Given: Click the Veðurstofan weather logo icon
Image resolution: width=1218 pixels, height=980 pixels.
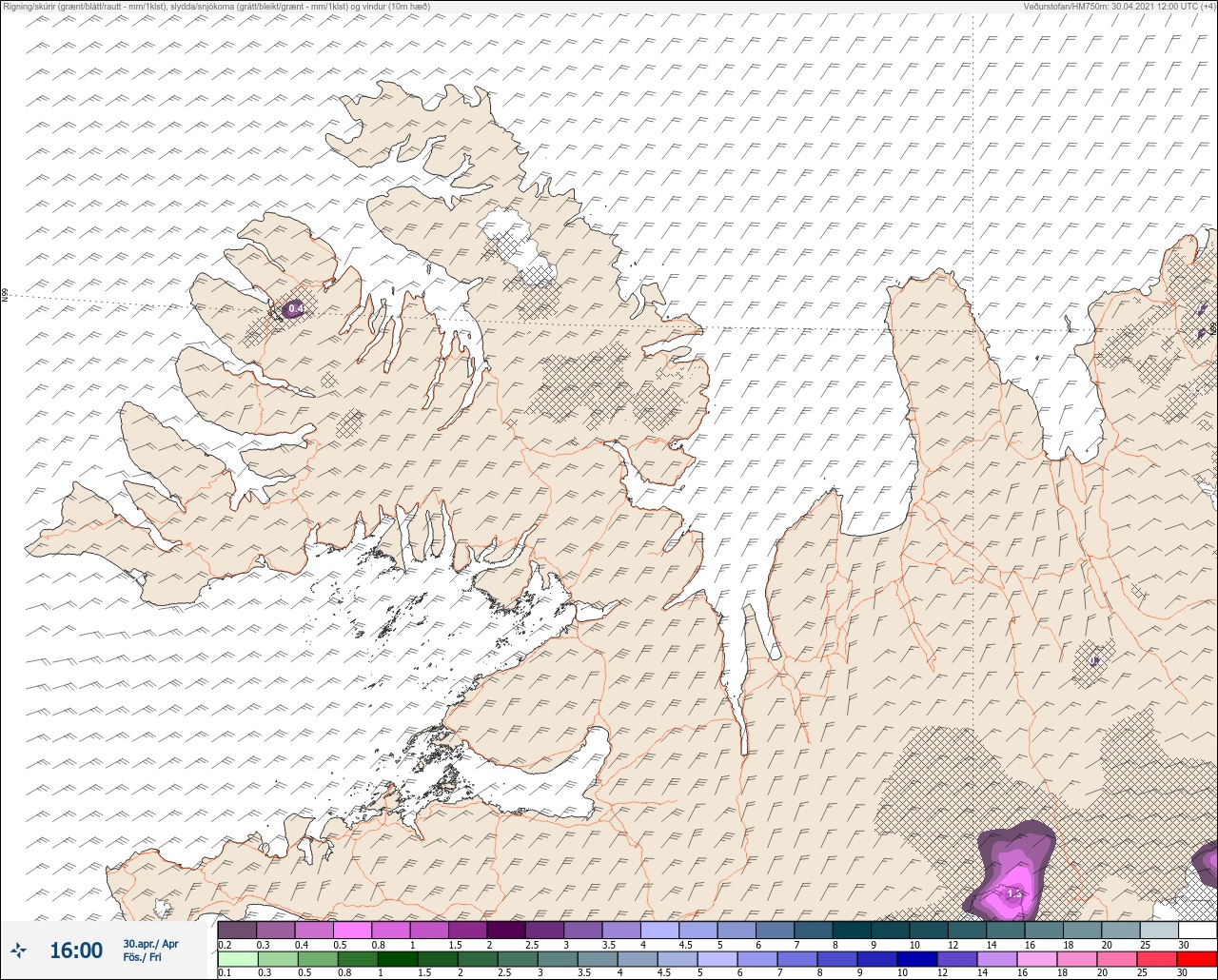Looking at the screenshot, I should [x=18, y=951].
